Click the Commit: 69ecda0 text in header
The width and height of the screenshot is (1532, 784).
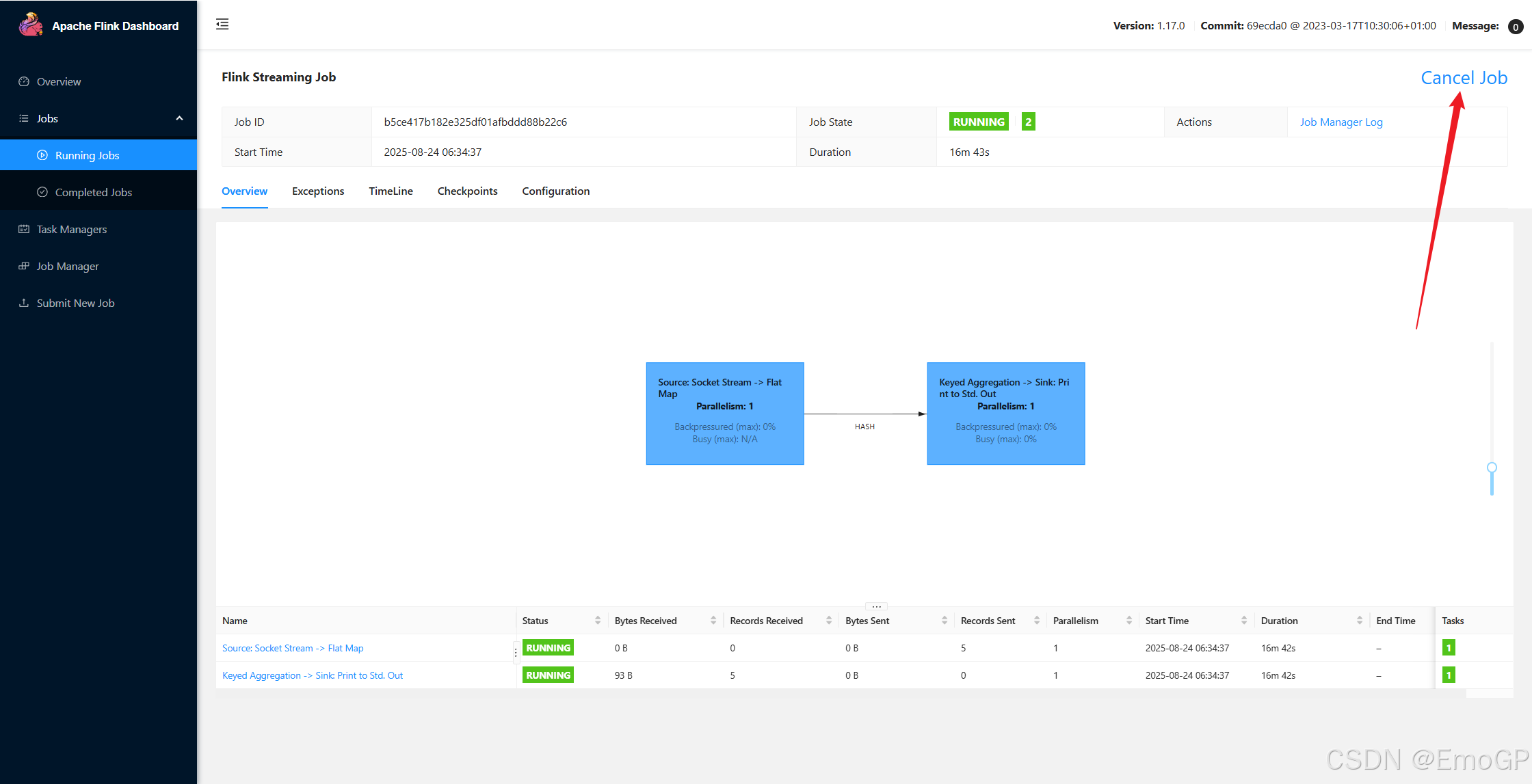[1318, 26]
